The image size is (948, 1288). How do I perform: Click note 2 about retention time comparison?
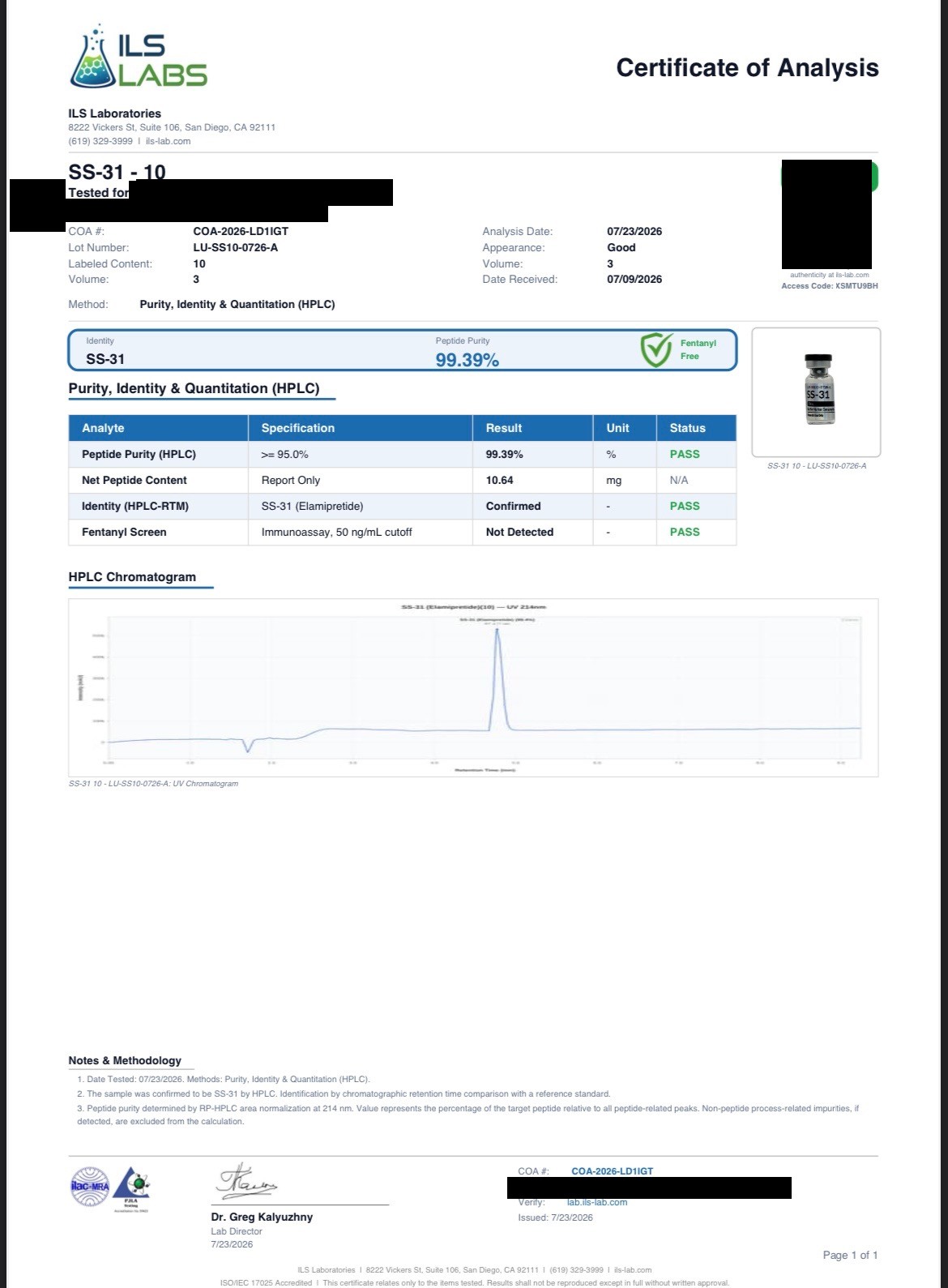click(344, 1093)
